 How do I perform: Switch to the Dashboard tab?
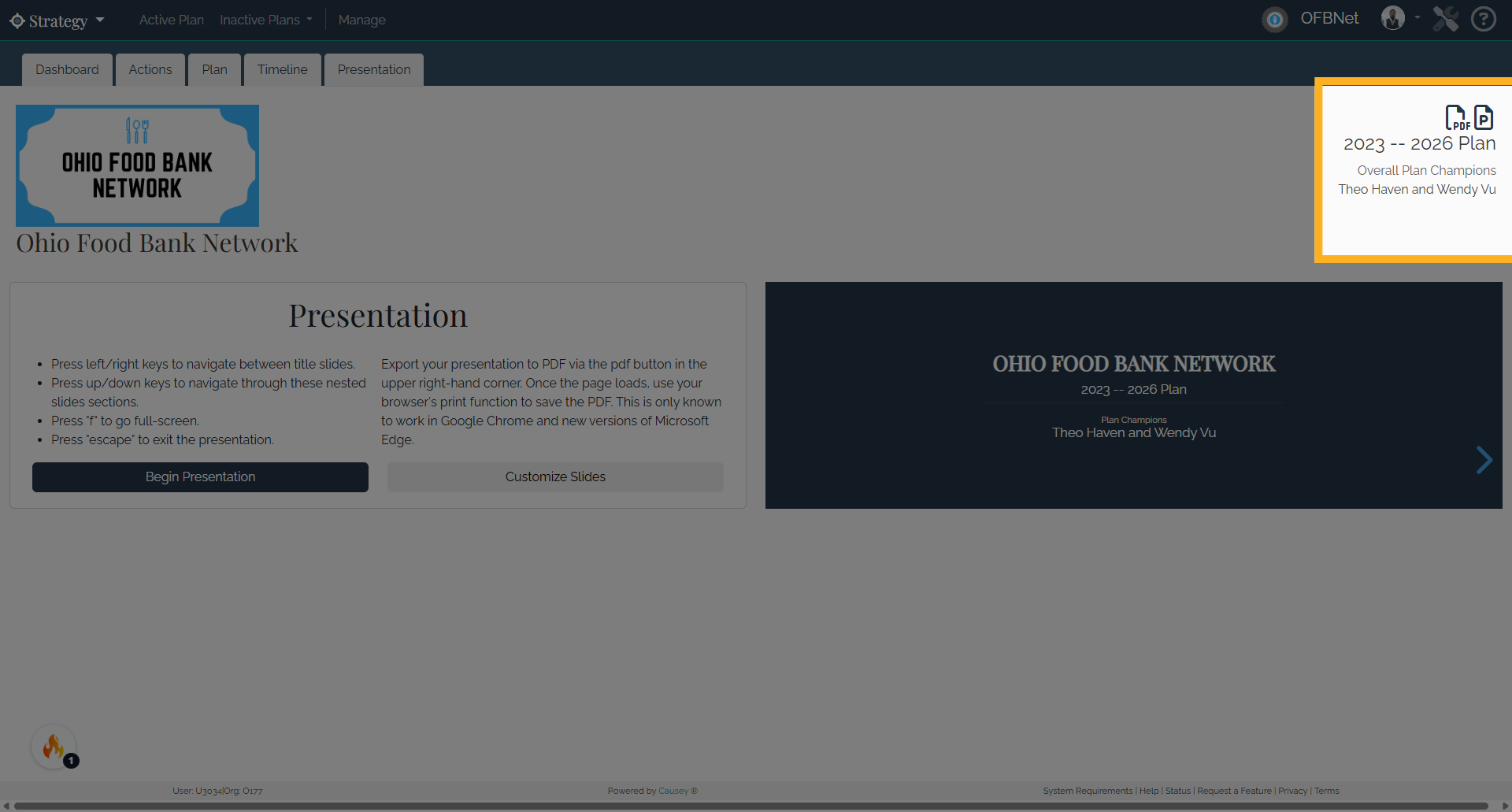point(67,69)
